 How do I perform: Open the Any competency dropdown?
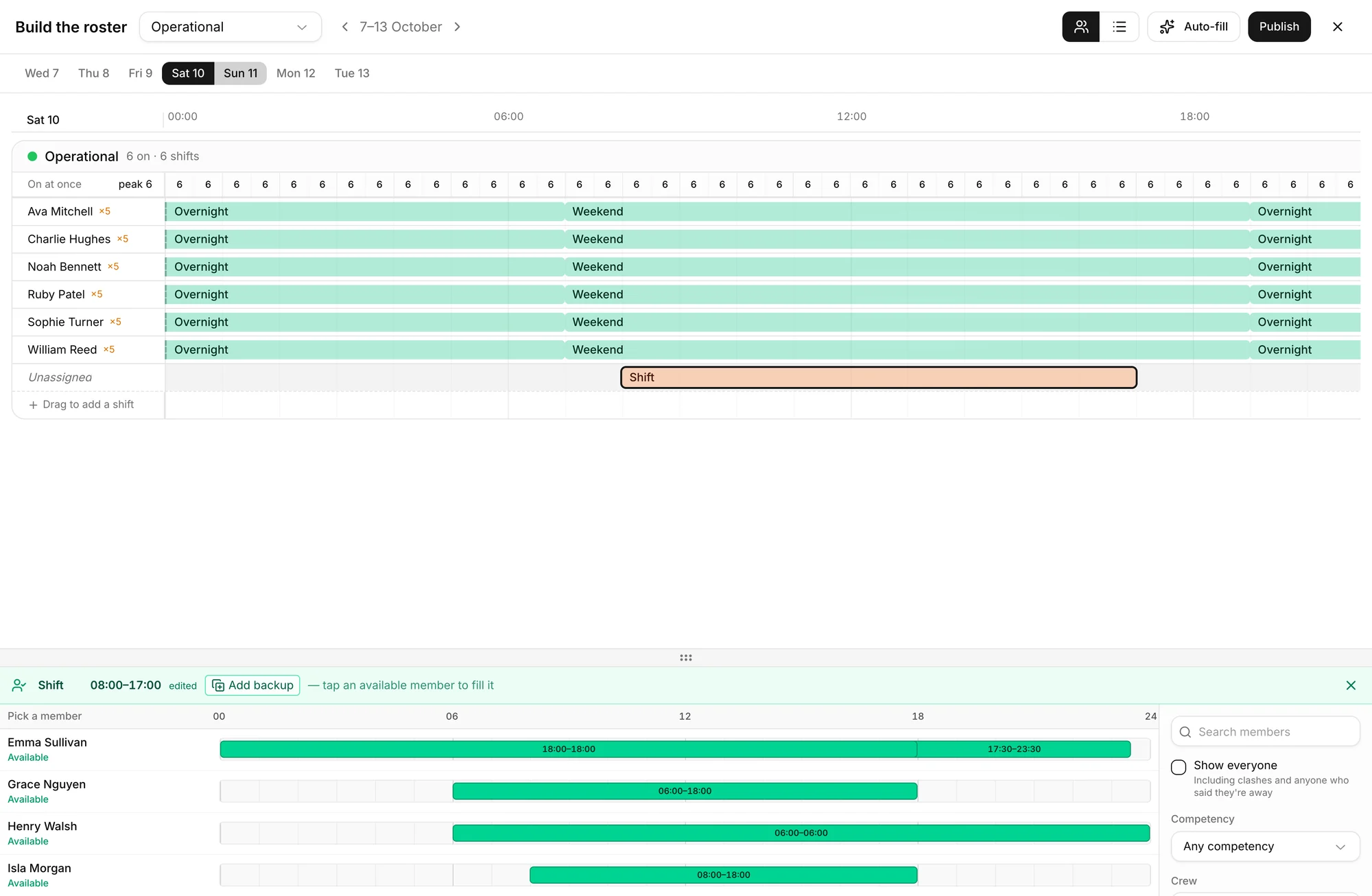1265,847
